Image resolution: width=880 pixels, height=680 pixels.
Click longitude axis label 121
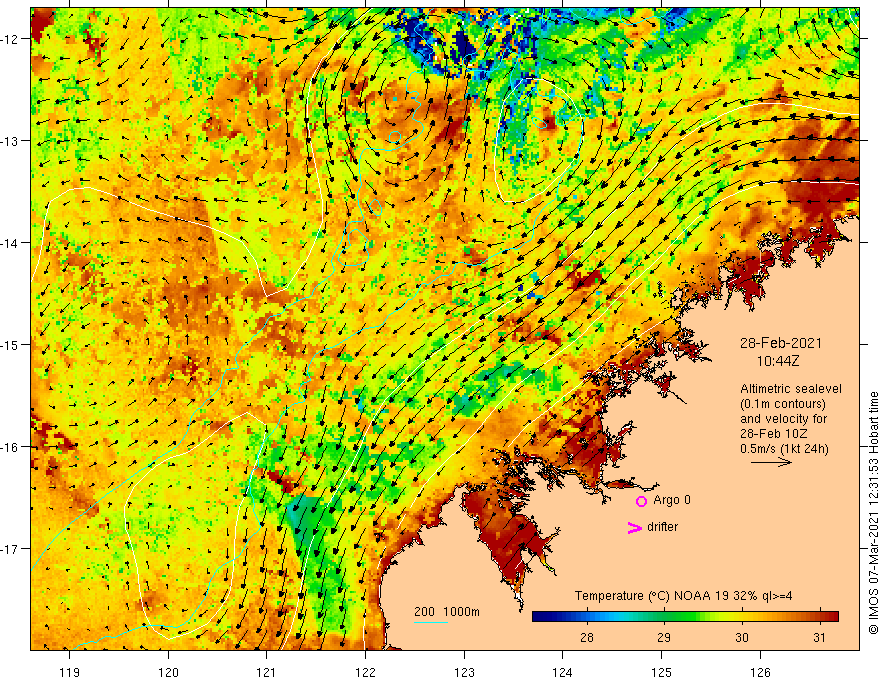point(267,672)
